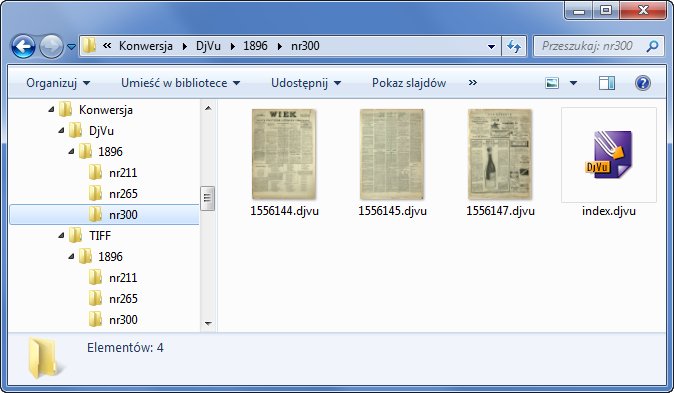674x393 pixels.
Task: Select nr265 folder under TIFF
Action: click(123, 299)
